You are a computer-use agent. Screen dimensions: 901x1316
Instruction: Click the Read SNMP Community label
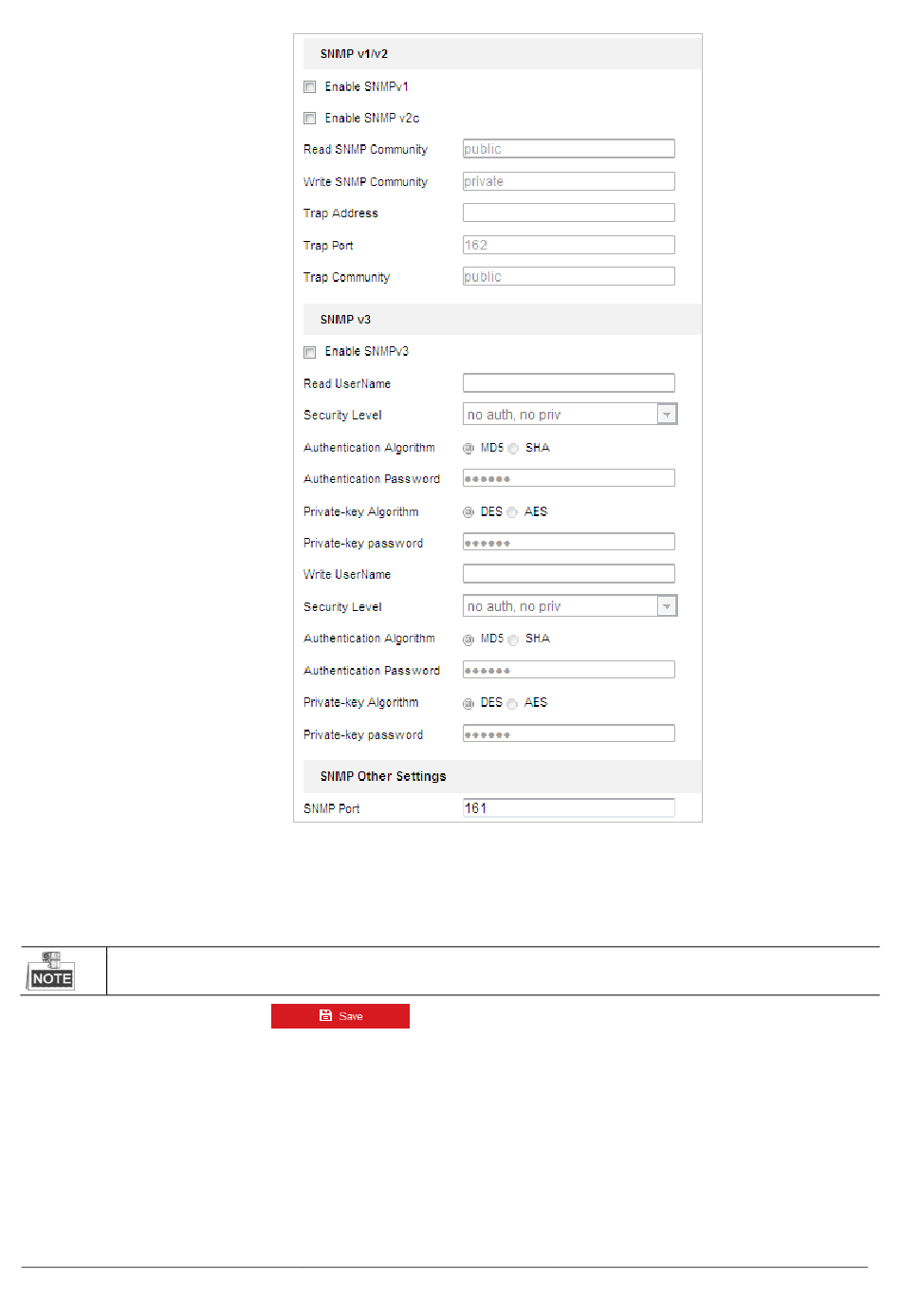tap(365, 150)
